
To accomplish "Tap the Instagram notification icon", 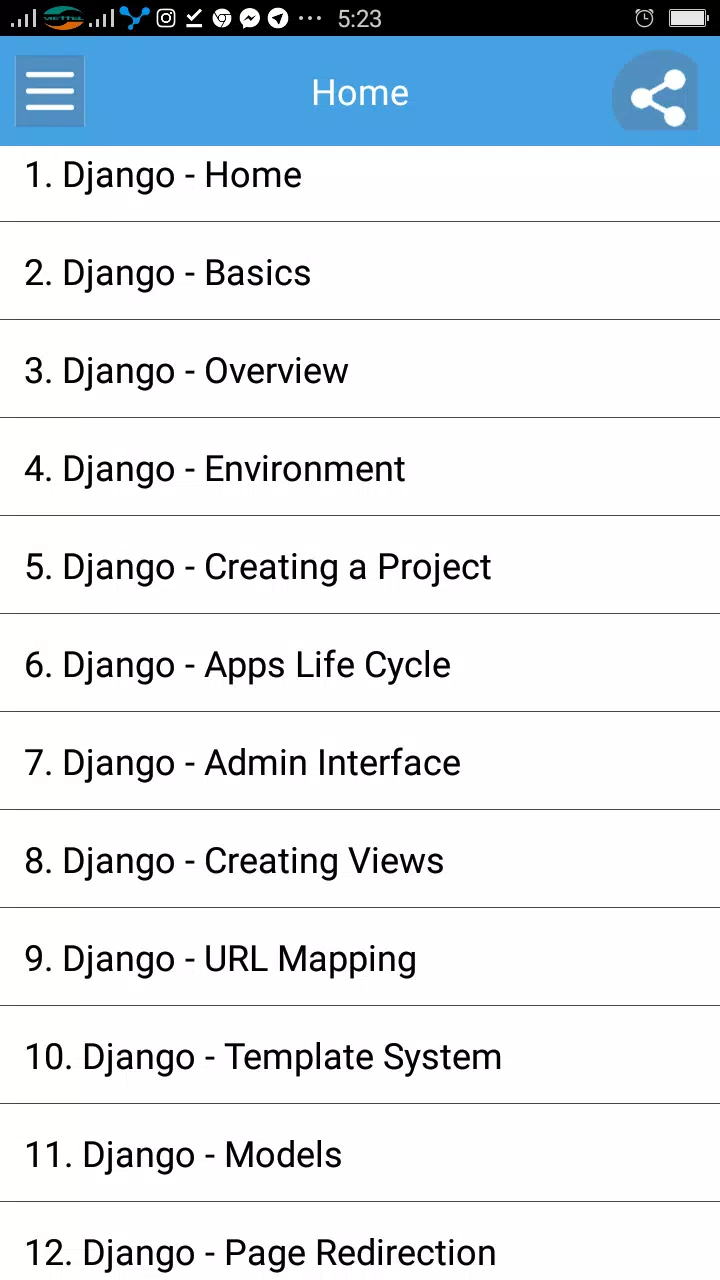I will [x=167, y=18].
